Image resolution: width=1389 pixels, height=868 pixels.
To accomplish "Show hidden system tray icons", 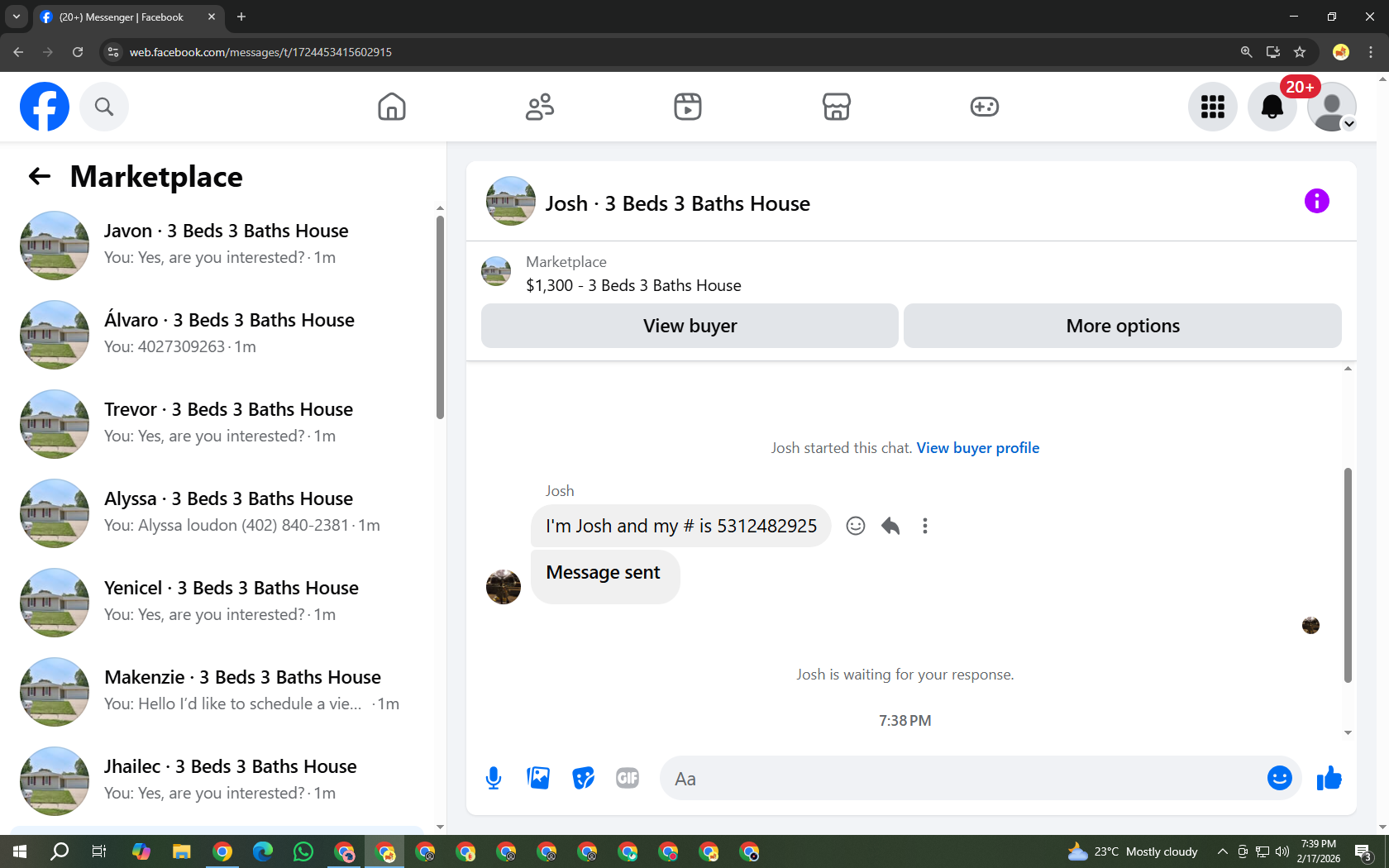I will pos(1222,851).
